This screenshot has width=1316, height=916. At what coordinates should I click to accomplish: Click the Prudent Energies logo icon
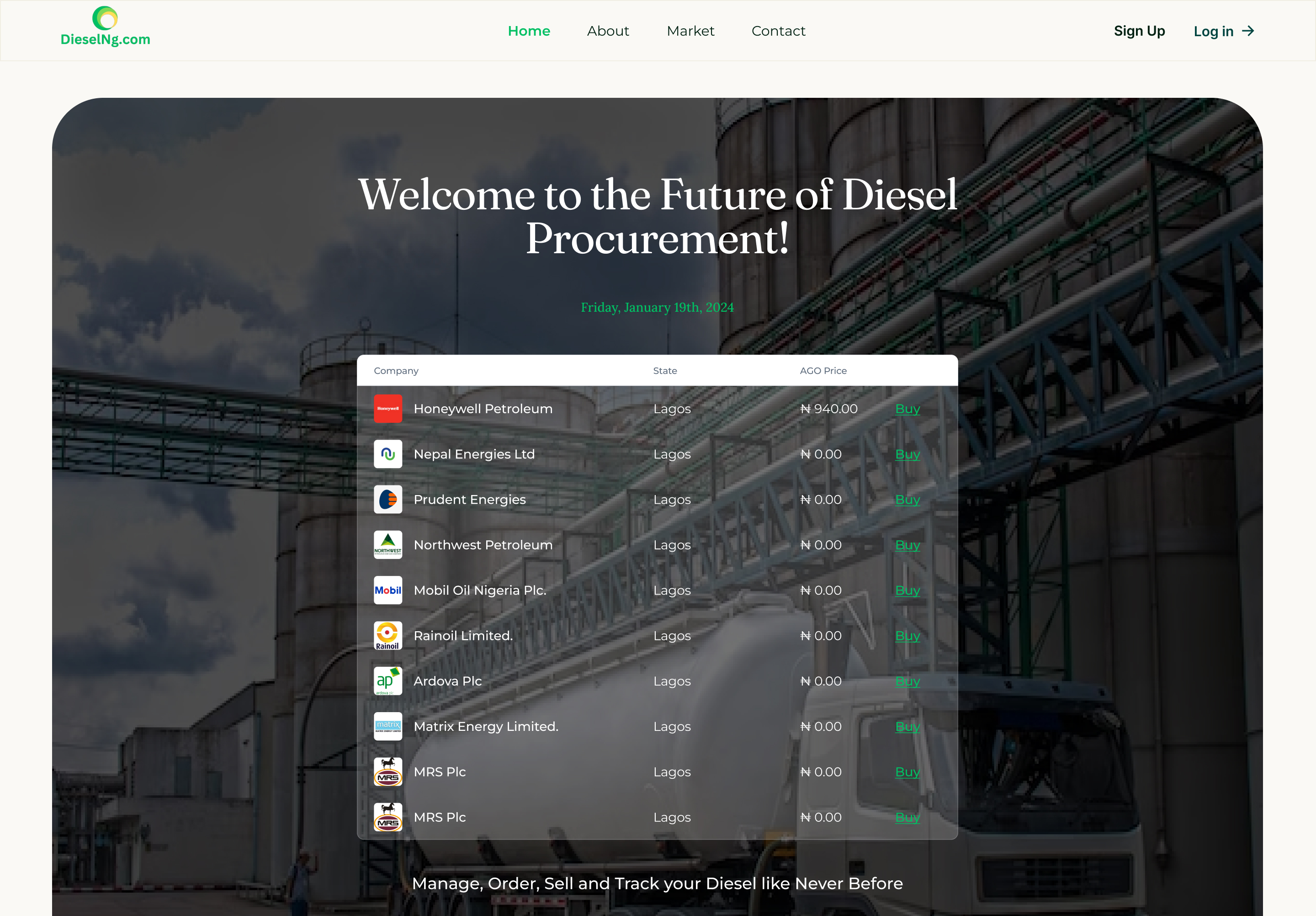388,499
